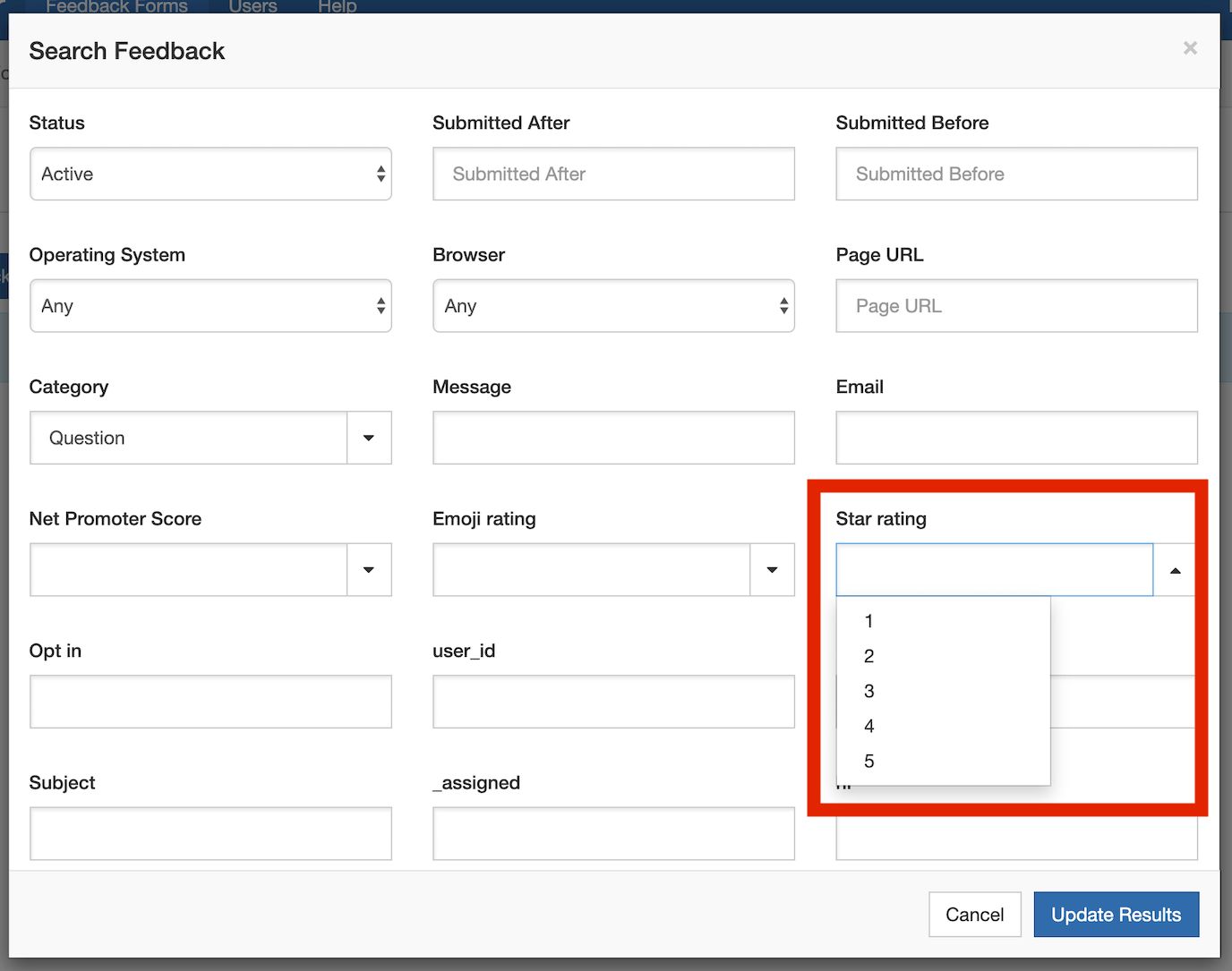
Task: Open the Category dropdown arrow
Action: 368,438
